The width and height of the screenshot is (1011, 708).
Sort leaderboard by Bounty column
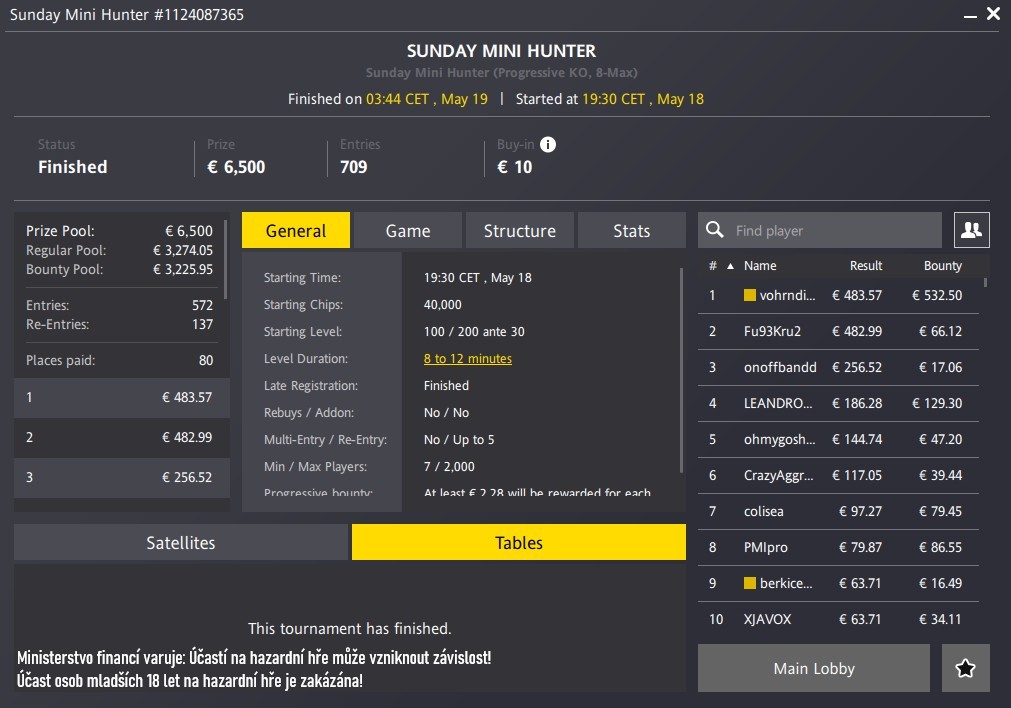942,266
